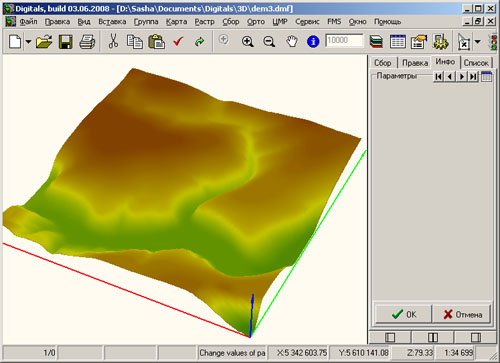This screenshot has width=500, height=363.
Task: Open file using the folder icon
Action: (x=44, y=42)
